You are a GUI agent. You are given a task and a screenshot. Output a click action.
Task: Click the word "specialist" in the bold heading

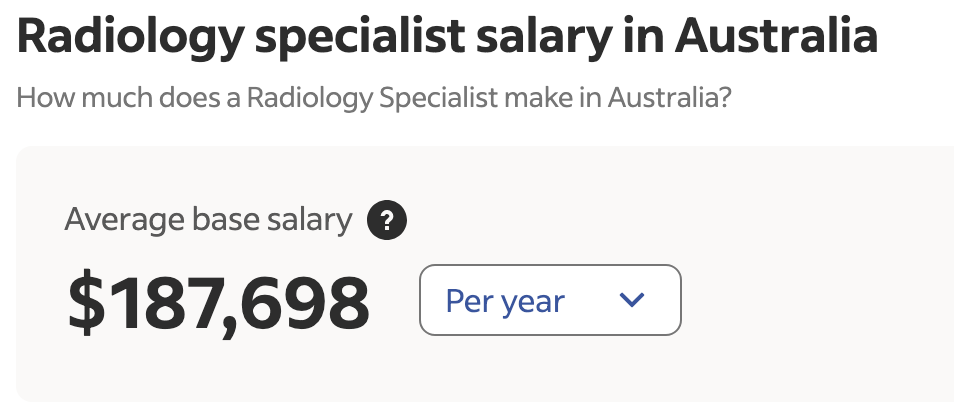coord(360,38)
